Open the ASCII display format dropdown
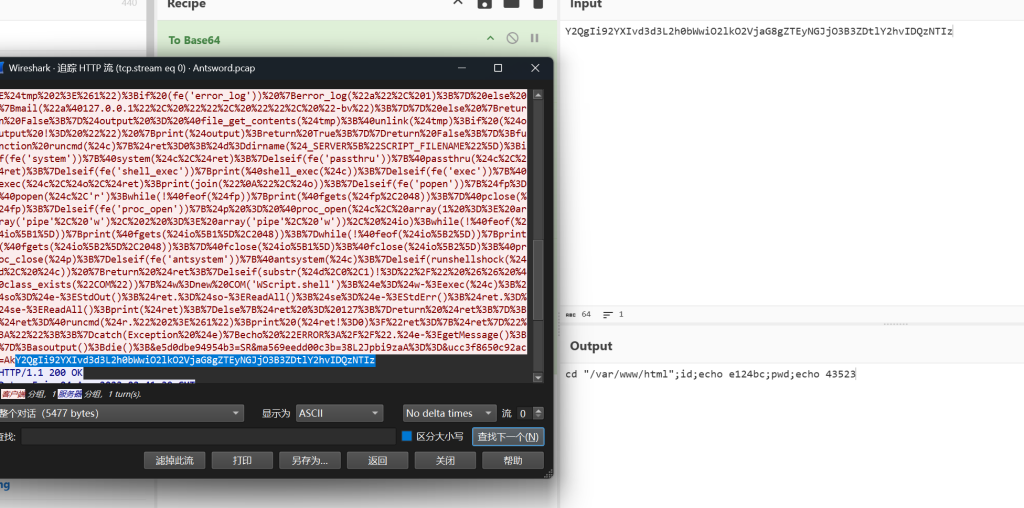This screenshot has width=1024, height=508. coord(340,413)
